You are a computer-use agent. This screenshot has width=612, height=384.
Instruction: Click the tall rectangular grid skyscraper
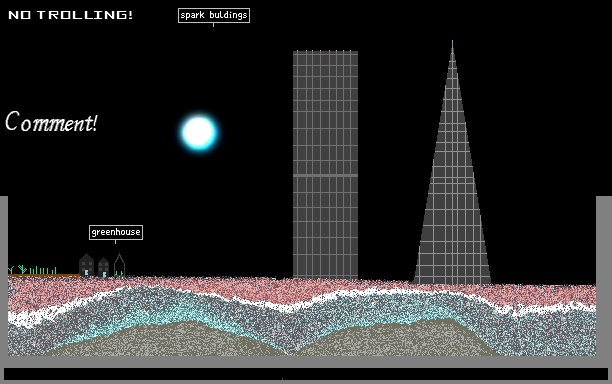[326, 165]
